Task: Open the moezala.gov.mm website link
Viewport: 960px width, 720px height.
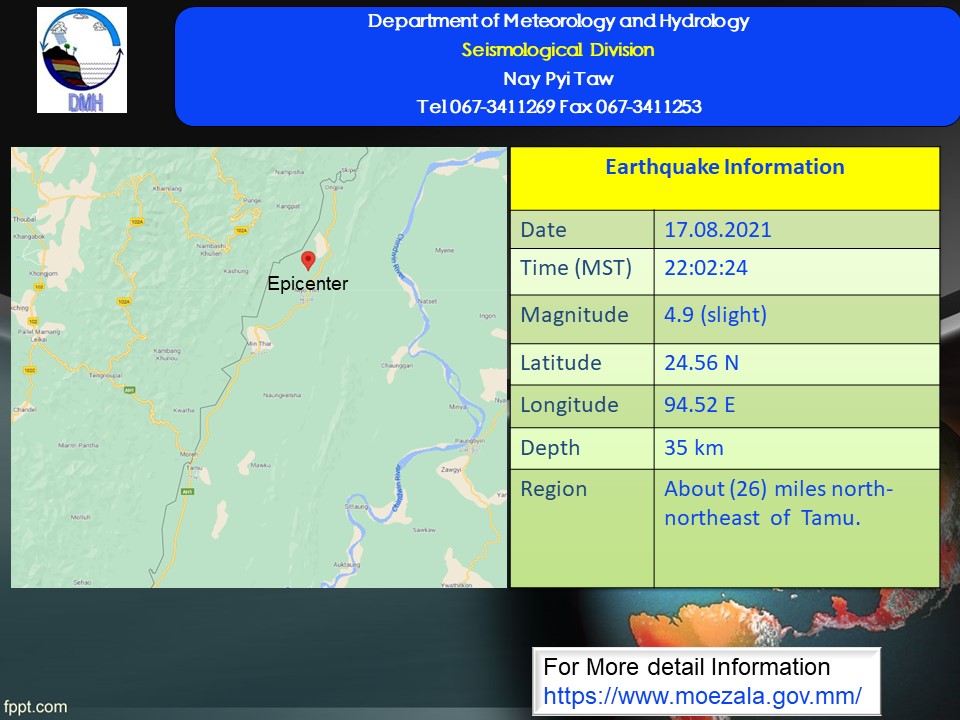Action: pos(702,693)
